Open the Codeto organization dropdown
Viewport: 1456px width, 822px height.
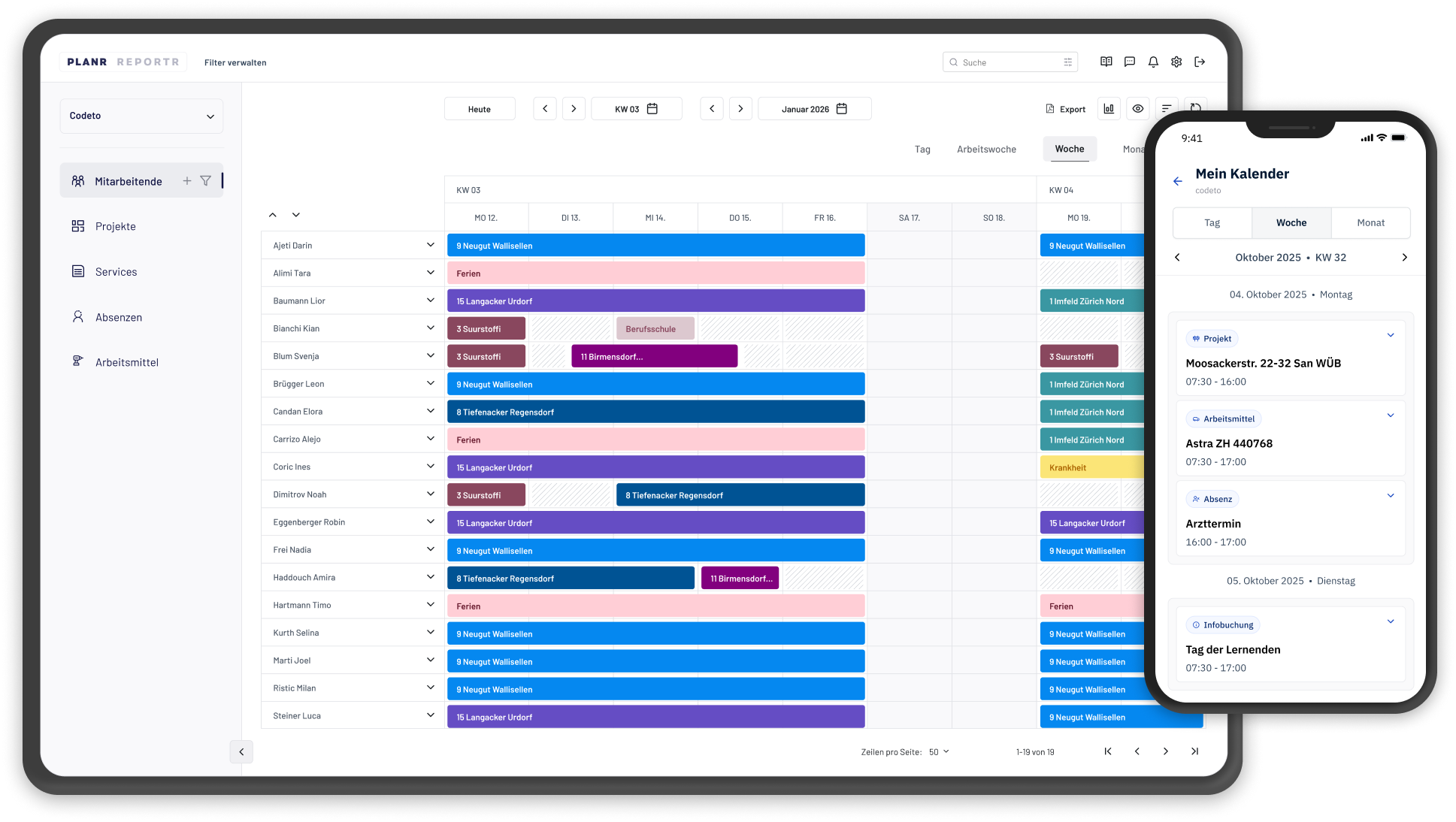click(141, 116)
